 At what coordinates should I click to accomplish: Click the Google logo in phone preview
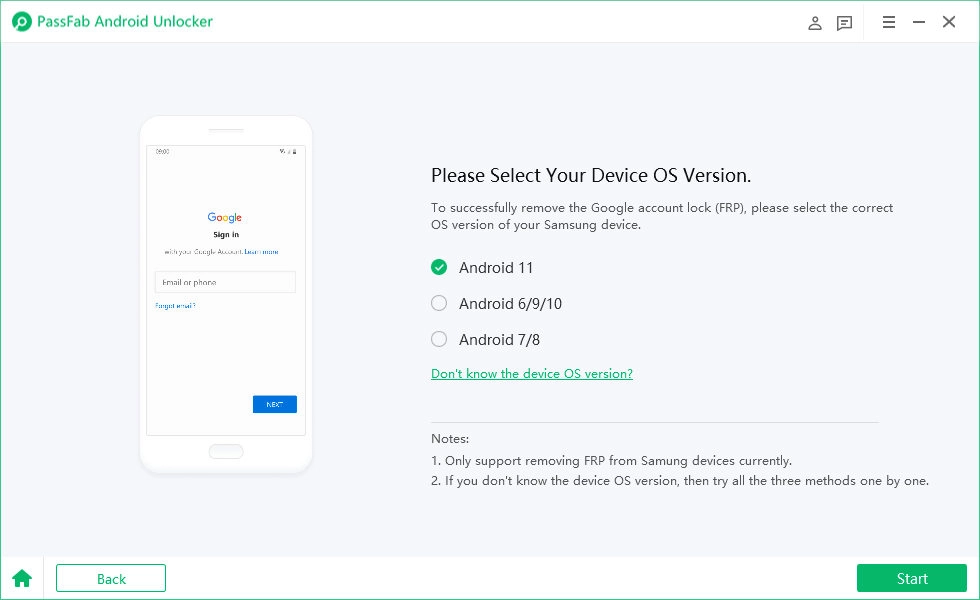tap(225, 217)
